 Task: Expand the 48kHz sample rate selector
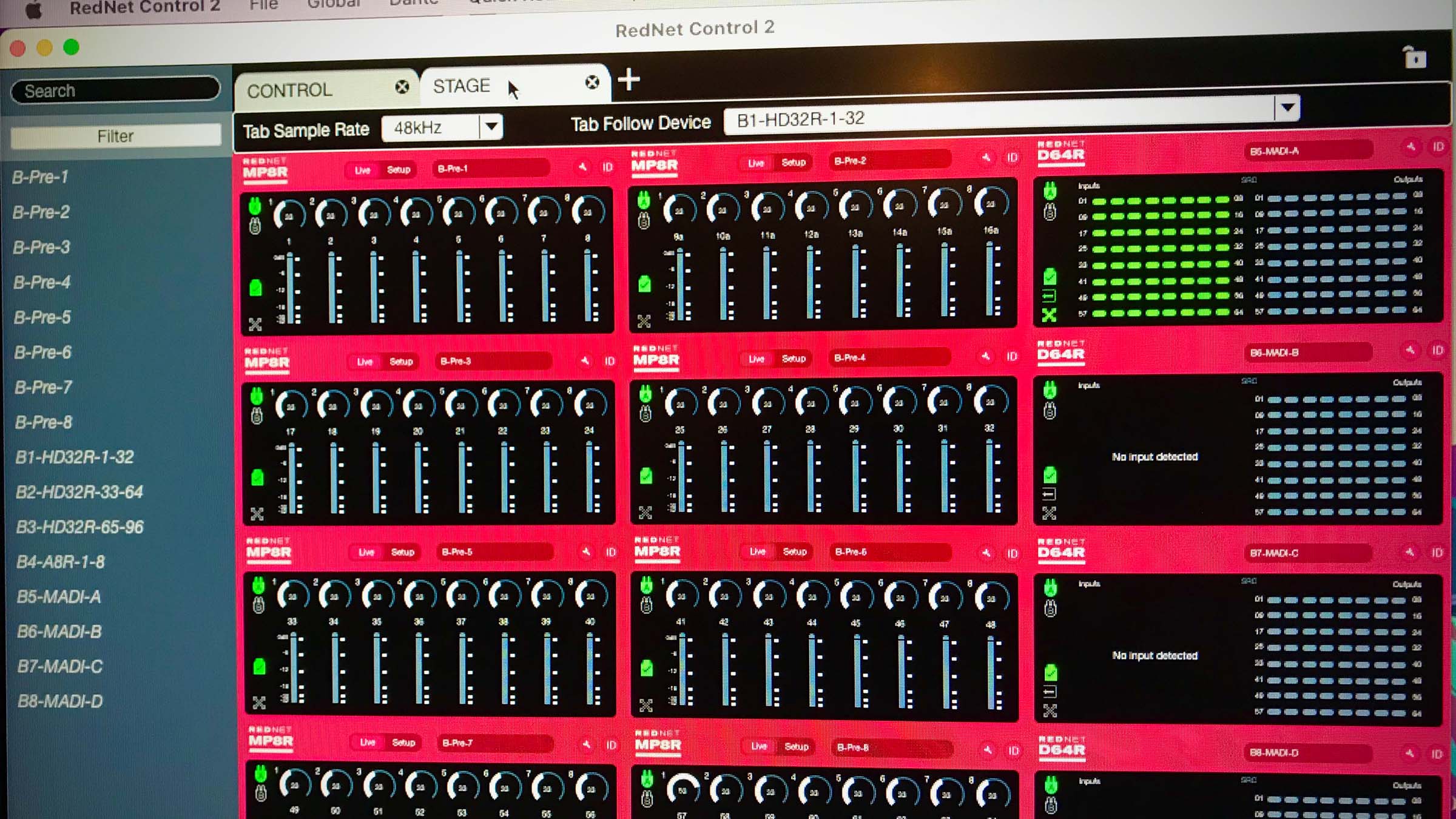tap(491, 127)
